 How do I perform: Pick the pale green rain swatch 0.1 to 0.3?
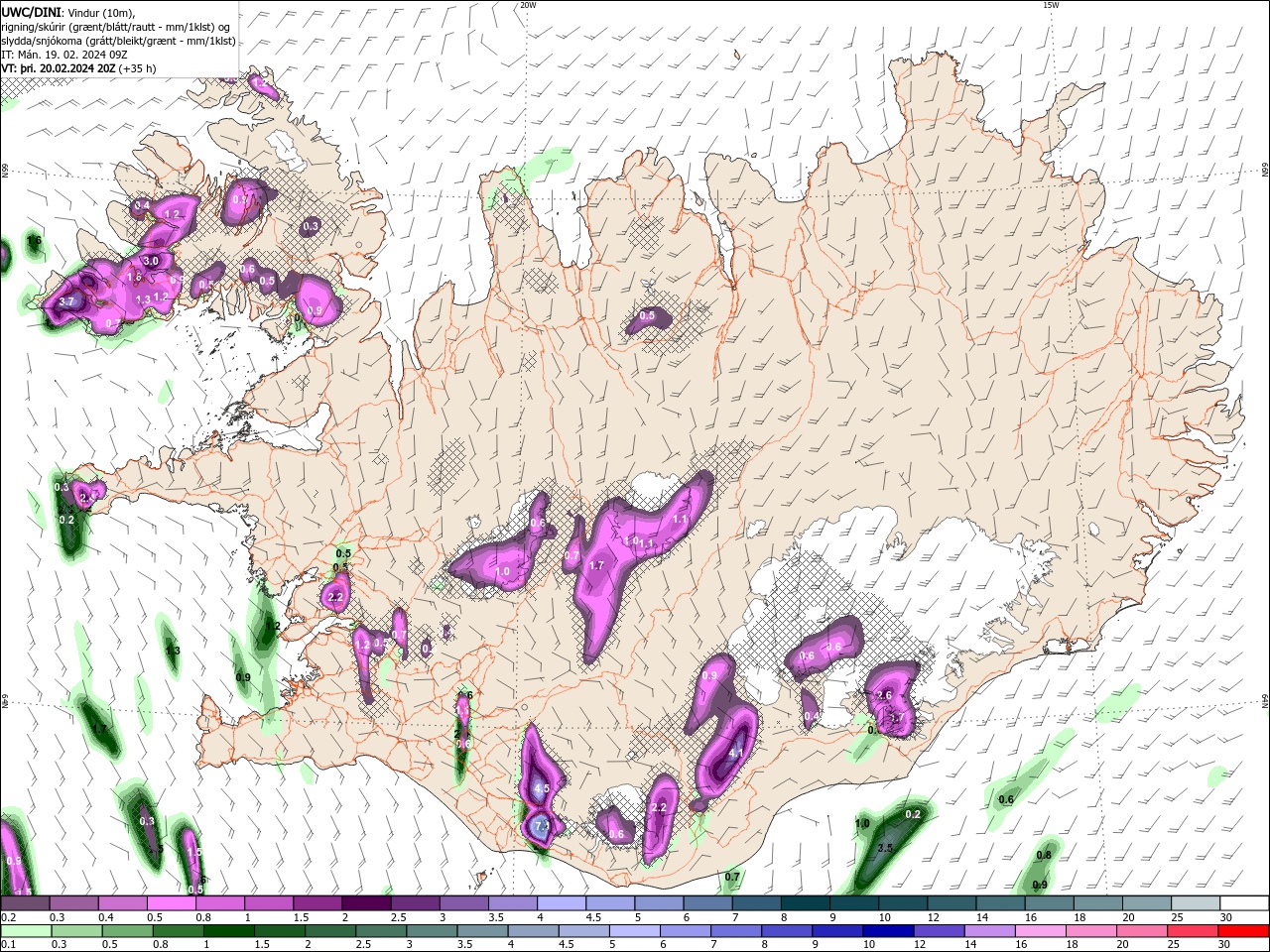(26, 931)
